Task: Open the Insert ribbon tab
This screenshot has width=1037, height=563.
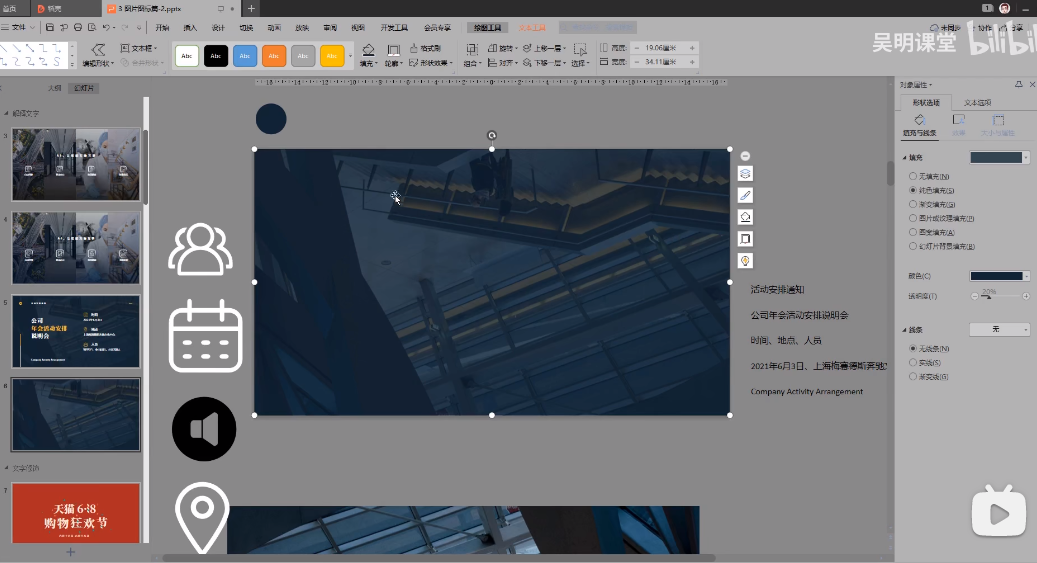Action: [x=190, y=28]
